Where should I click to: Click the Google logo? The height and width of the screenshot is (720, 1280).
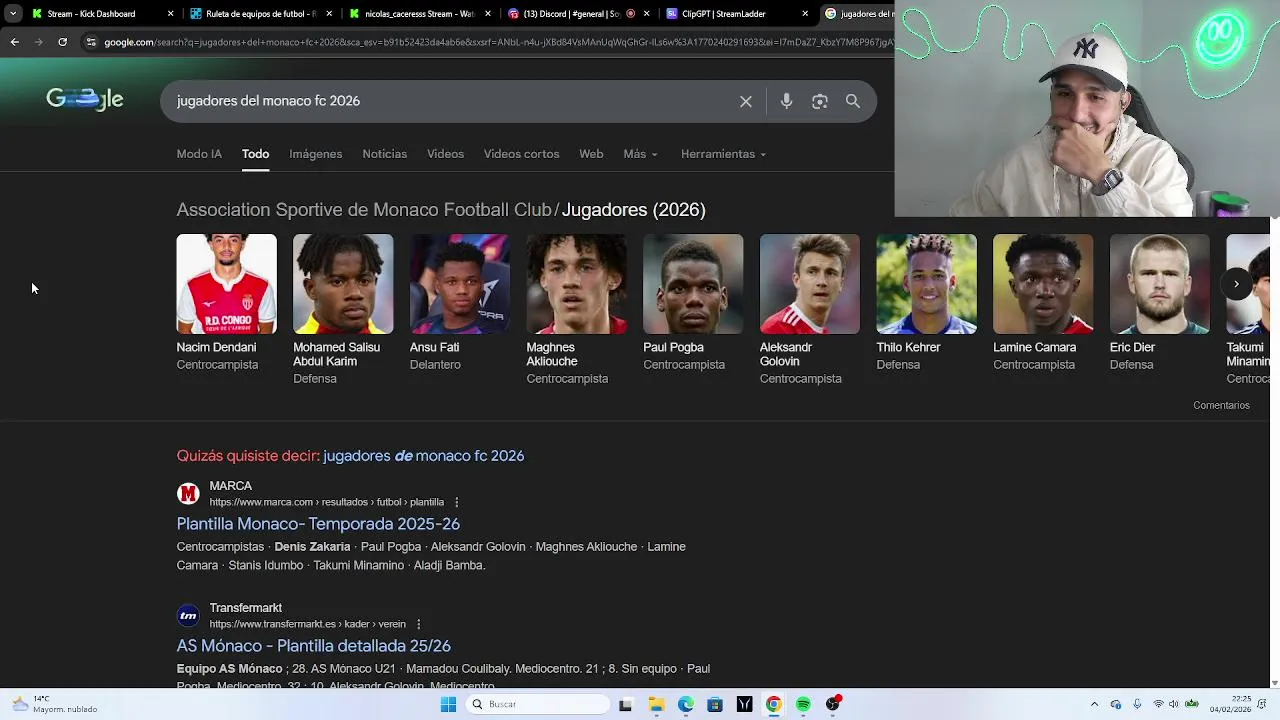(85, 99)
